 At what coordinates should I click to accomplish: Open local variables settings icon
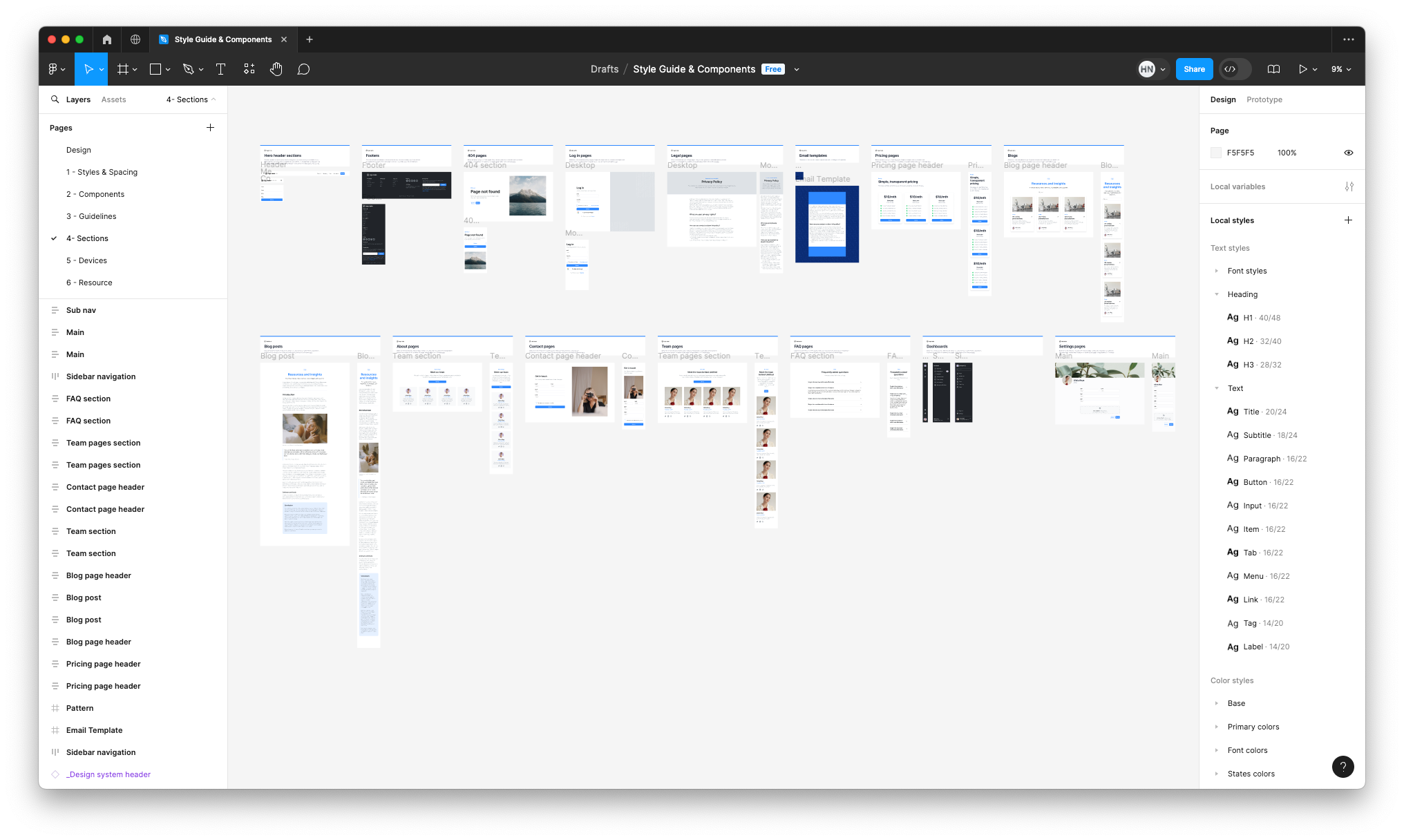(1349, 187)
